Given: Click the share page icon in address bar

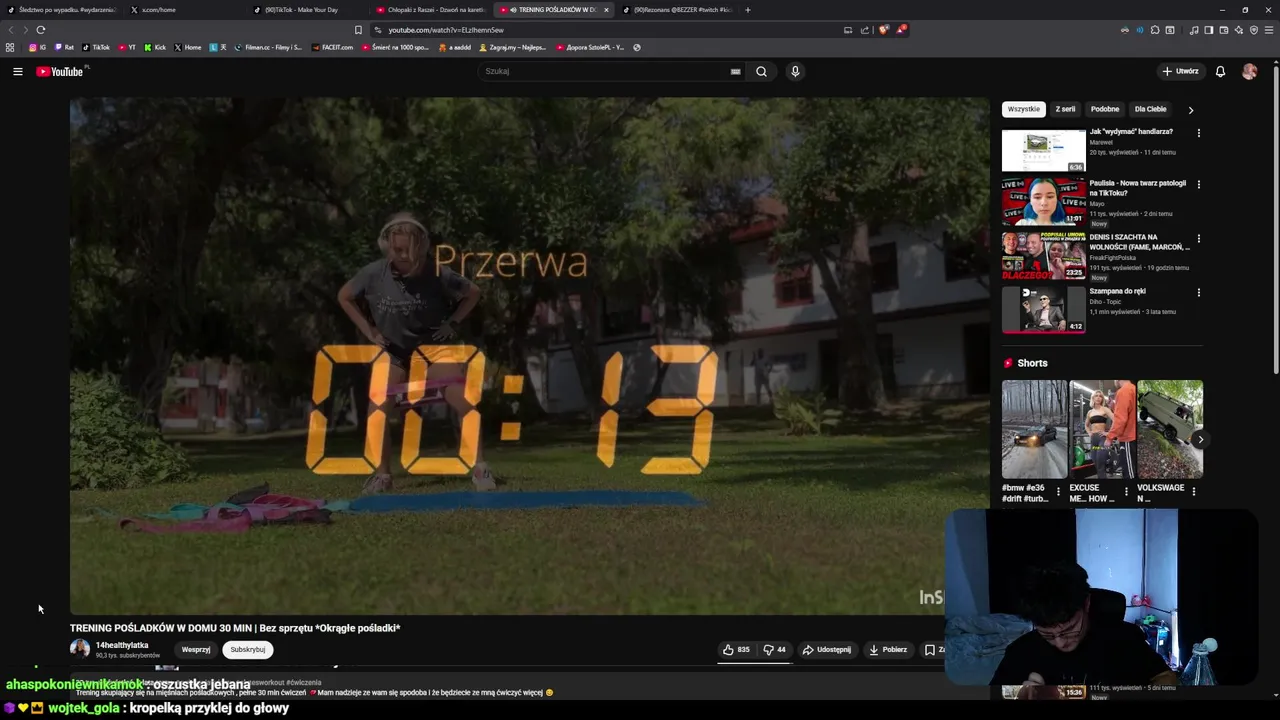Looking at the screenshot, I should [x=865, y=30].
